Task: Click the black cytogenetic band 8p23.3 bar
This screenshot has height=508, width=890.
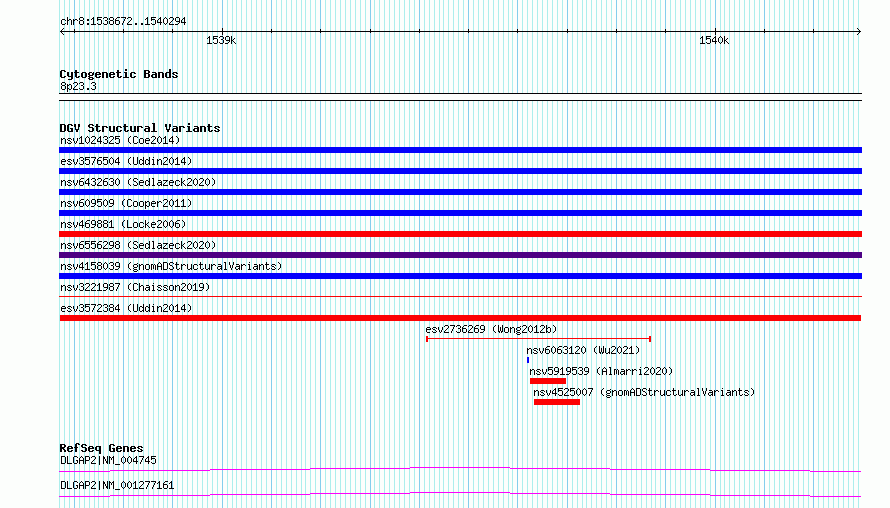Action: [460, 97]
